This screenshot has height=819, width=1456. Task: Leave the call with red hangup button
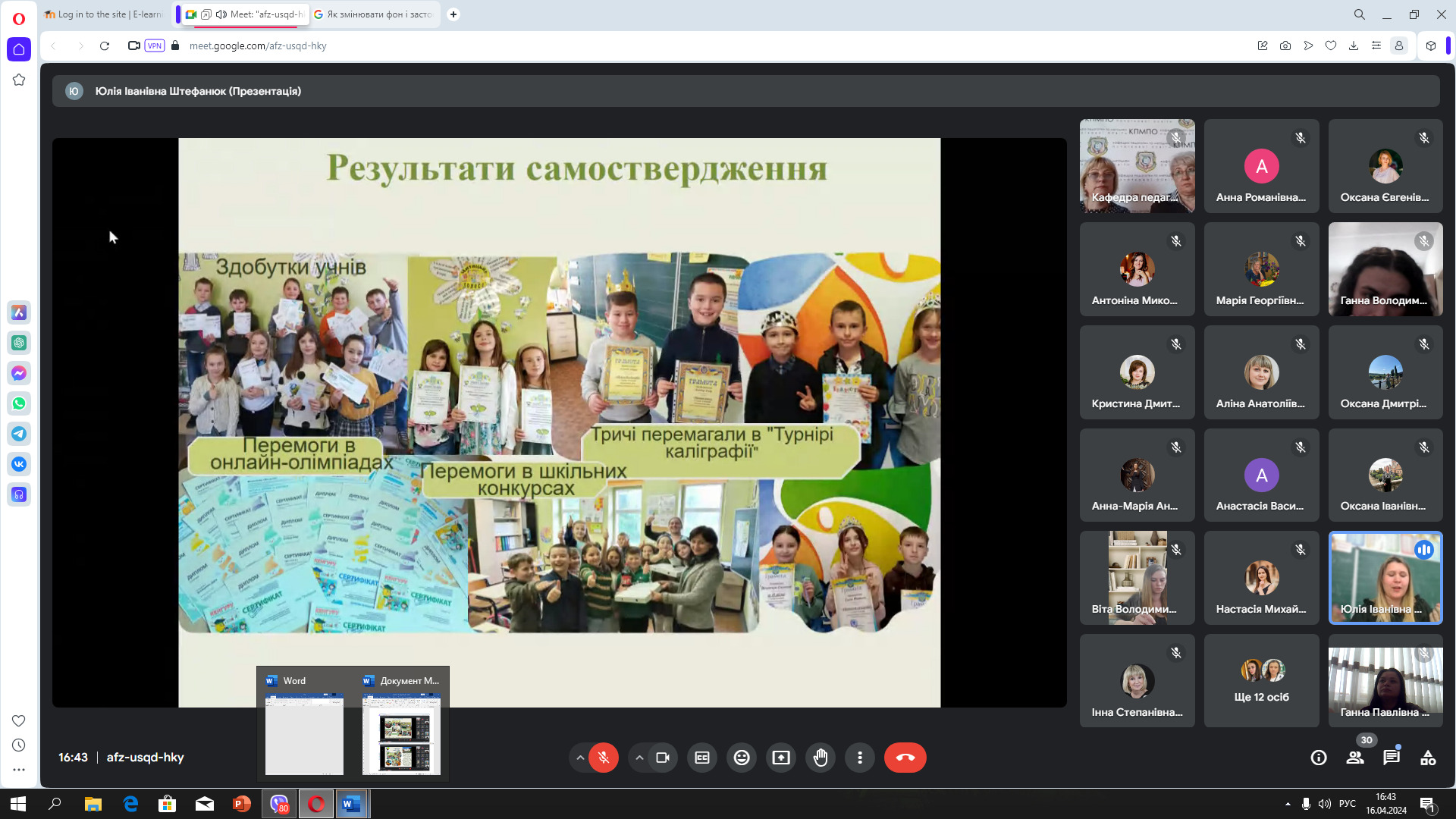point(905,758)
